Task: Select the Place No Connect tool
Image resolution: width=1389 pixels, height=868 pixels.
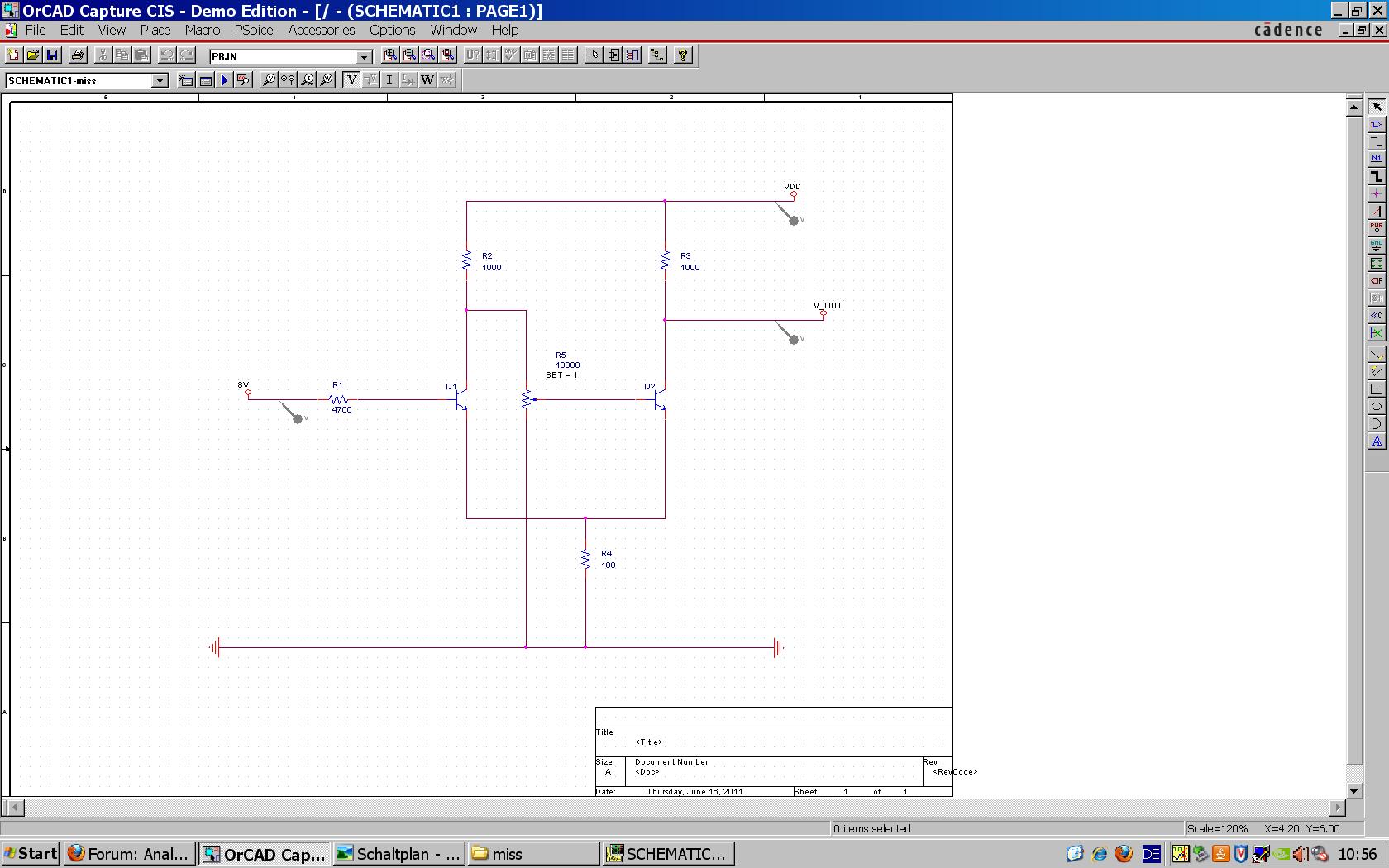Action: [1377, 332]
